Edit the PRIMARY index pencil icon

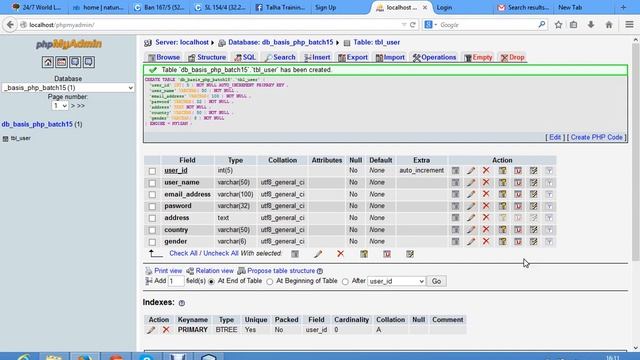(x=151, y=330)
